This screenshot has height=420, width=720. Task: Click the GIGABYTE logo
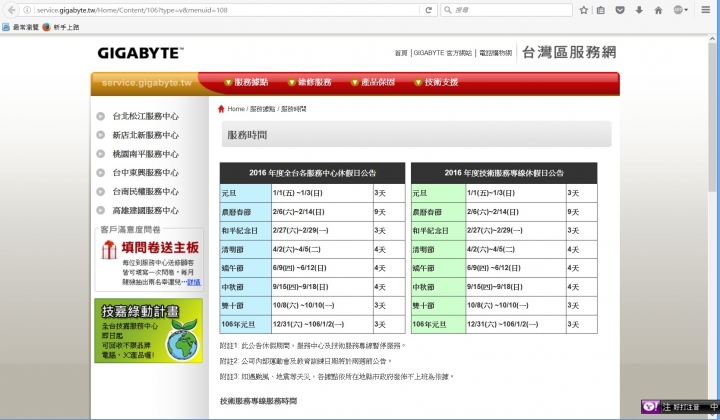(141, 53)
